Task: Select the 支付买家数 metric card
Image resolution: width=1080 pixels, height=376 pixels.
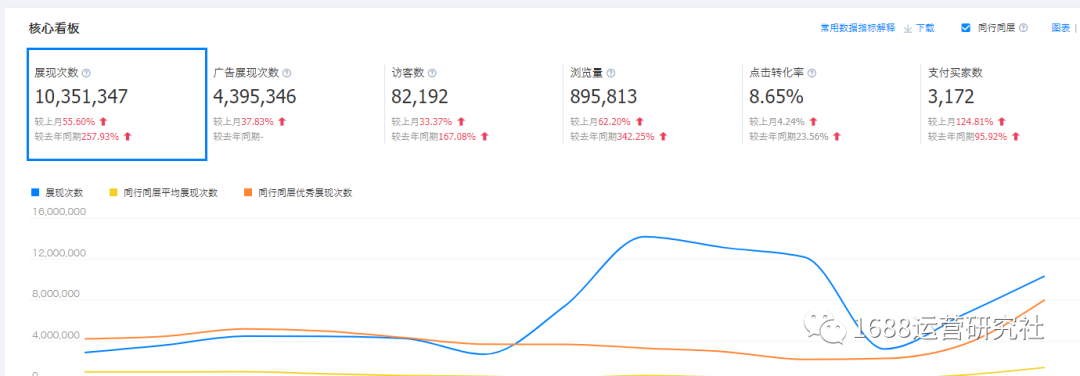Action: (1000, 104)
